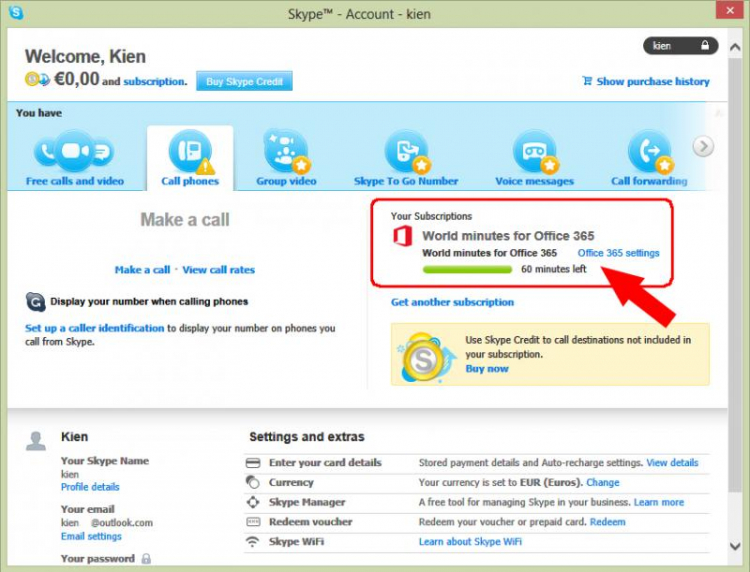The image size is (750, 572).
Task: Open Learn about Skype WiFi
Action: 470,541
